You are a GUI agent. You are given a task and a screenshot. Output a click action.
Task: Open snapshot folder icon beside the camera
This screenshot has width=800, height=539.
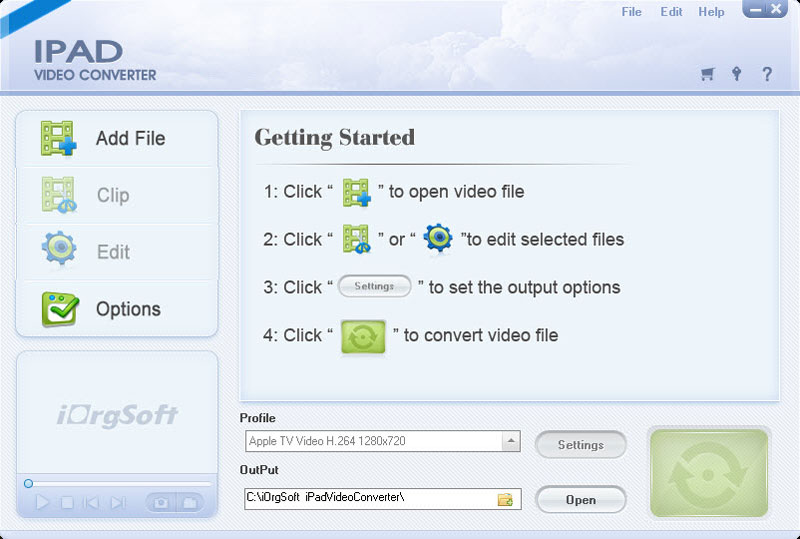(188, 503)
